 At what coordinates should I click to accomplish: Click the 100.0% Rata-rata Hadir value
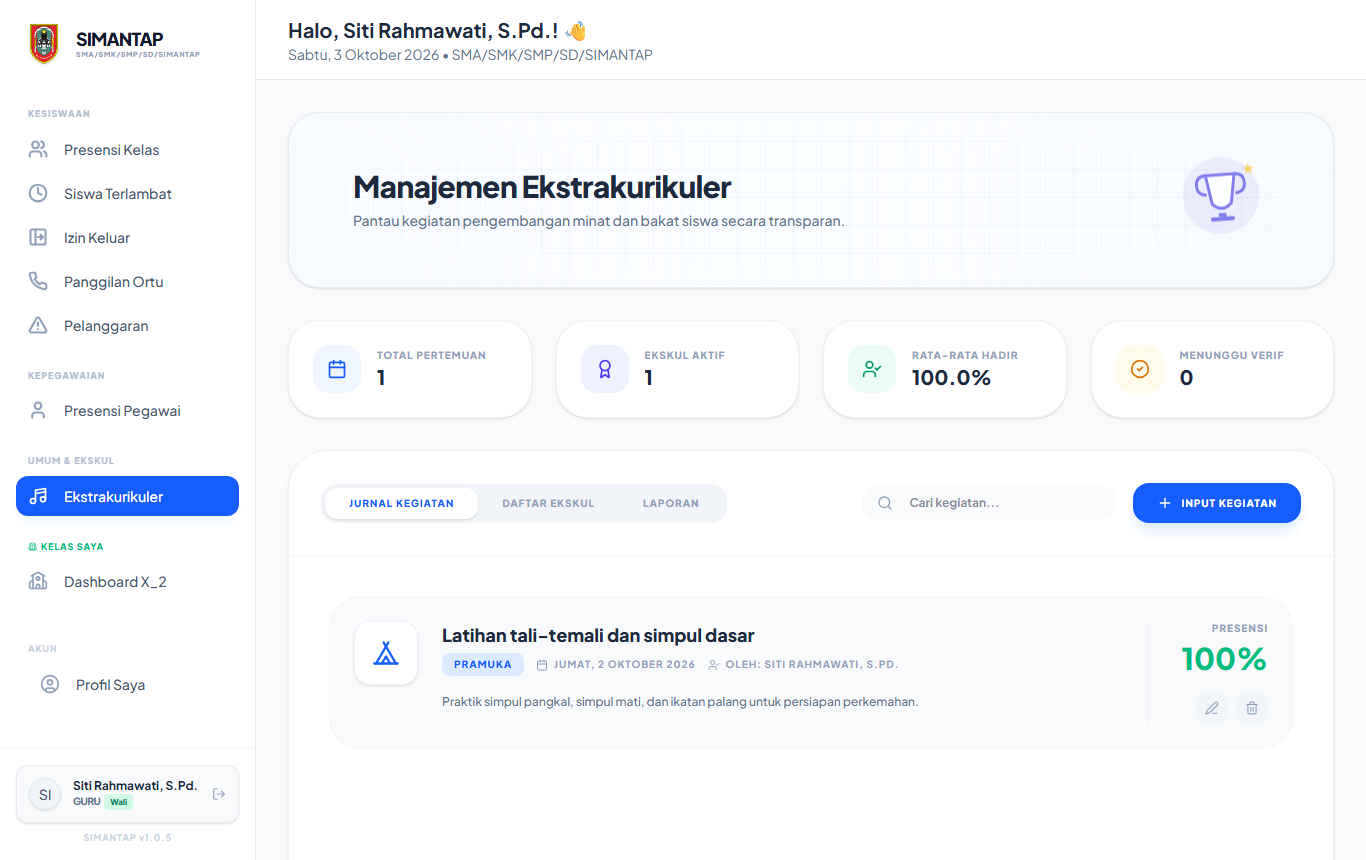click(951, 378)
